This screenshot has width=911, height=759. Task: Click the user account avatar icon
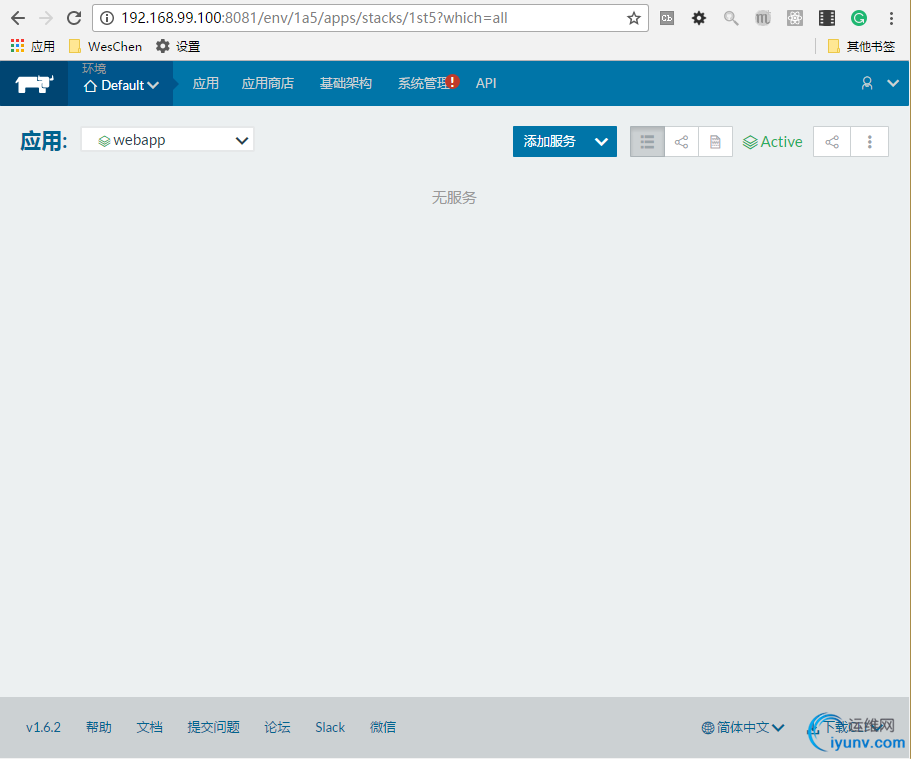[867, 83]
